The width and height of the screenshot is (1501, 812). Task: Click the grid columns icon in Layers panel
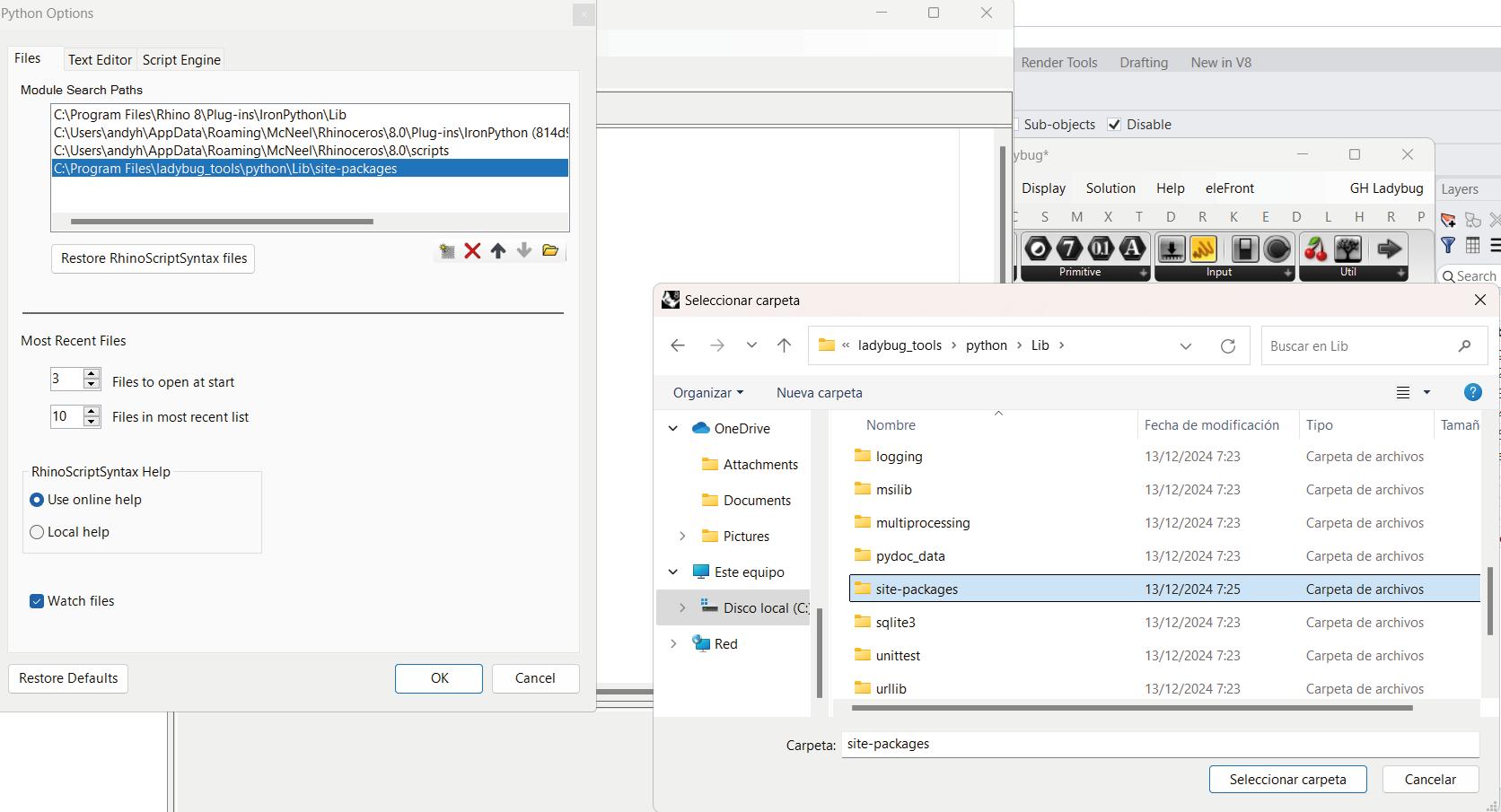[1472, 245]
